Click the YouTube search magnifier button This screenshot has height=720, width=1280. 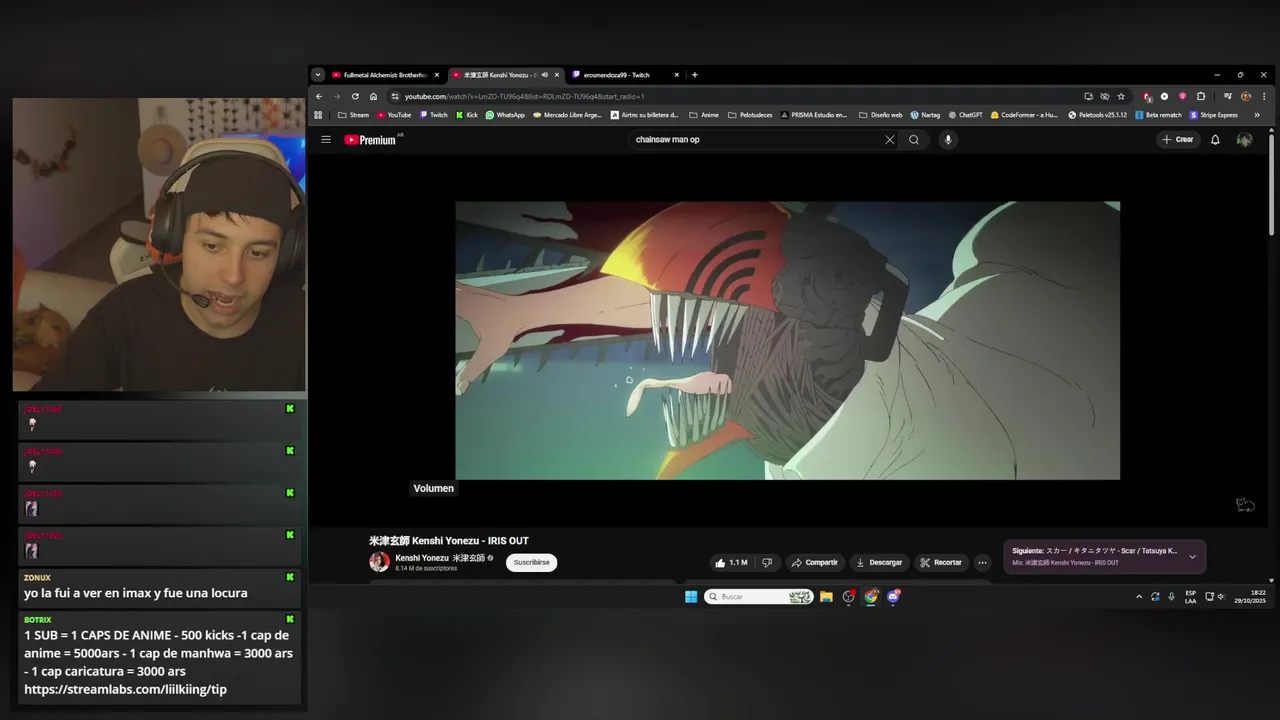[x=914, y=140]
